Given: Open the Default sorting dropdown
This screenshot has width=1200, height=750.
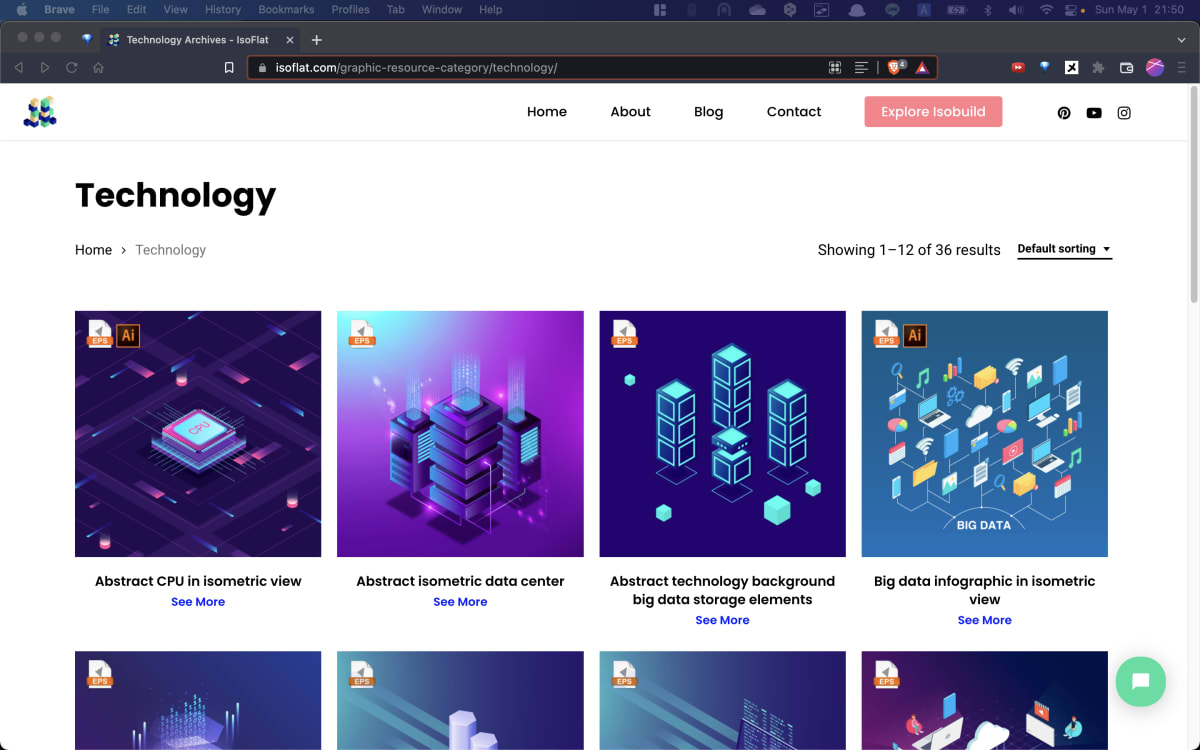Looking at the screenshot, I should point(1064,249).
